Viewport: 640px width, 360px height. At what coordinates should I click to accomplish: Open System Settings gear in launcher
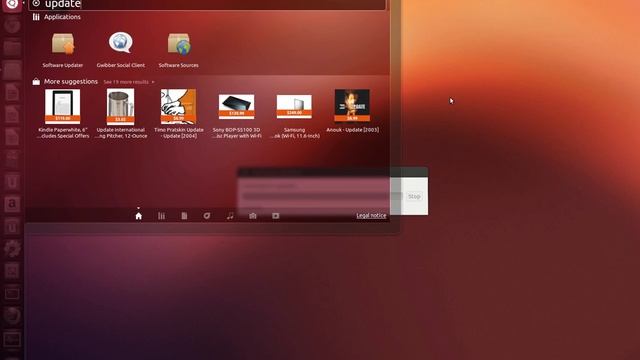(12, 248)
